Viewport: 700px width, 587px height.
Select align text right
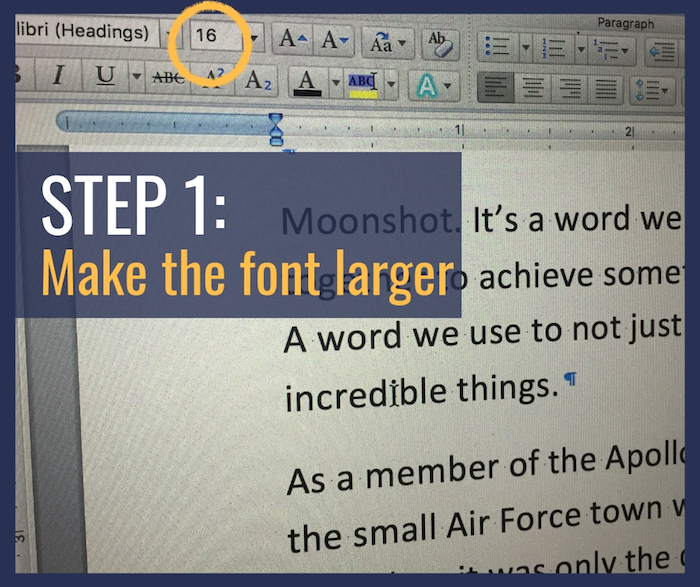tap(570, 89)
